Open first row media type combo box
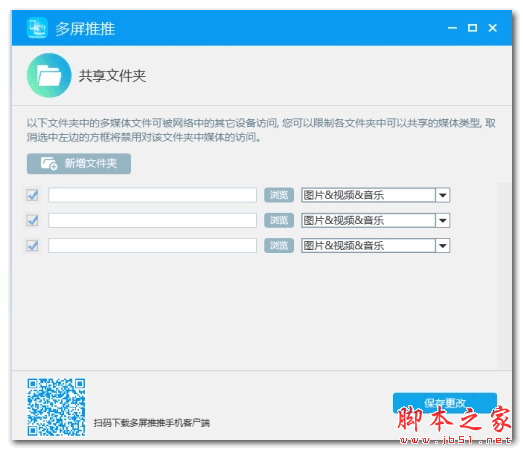The image size is (523, 451). (x=376, y=195)
